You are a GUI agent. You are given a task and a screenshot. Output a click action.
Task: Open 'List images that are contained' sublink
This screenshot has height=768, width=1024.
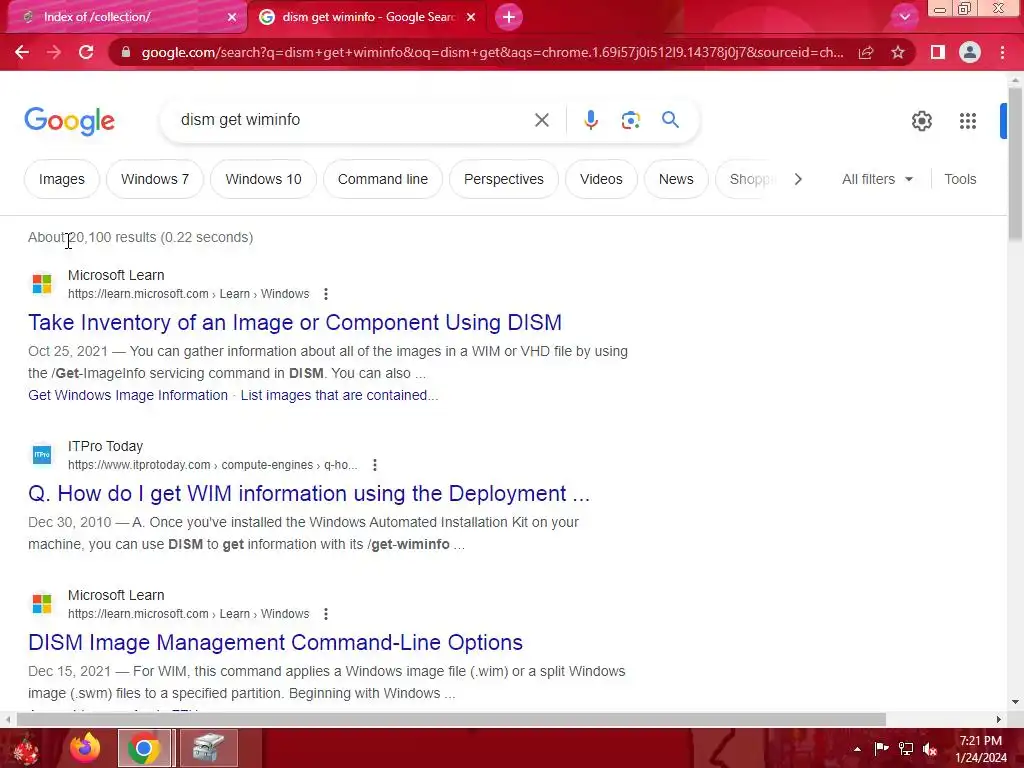pyautogui.click(x=339, y=395)
